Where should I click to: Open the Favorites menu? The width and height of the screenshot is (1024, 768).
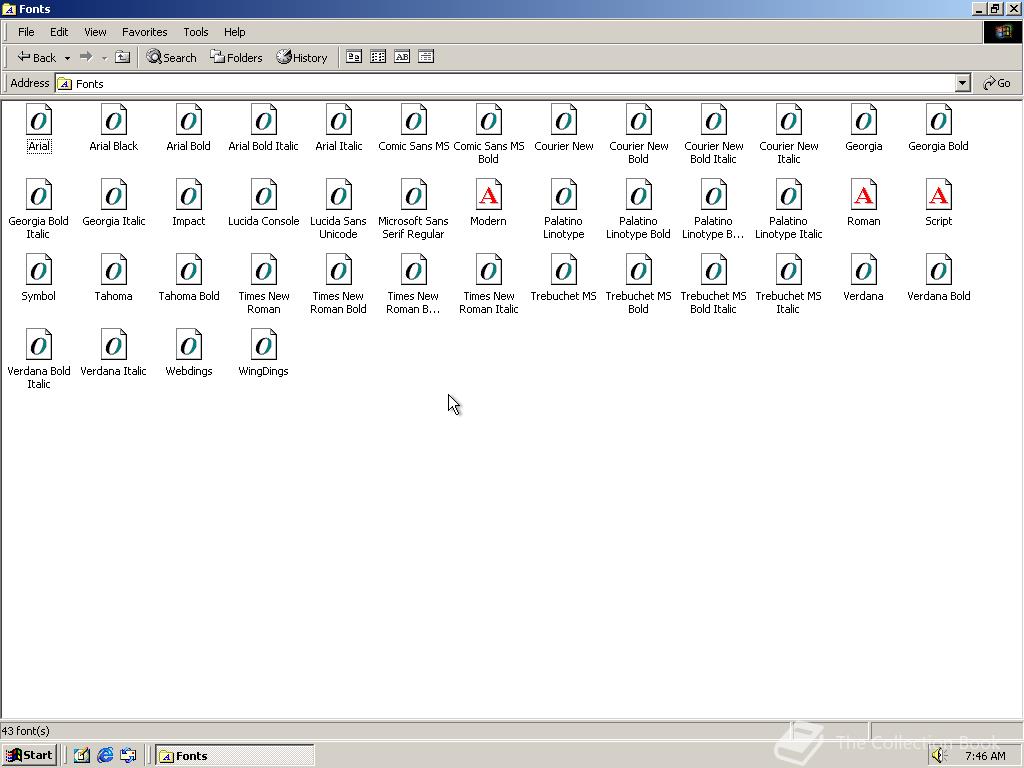point(144,32)
